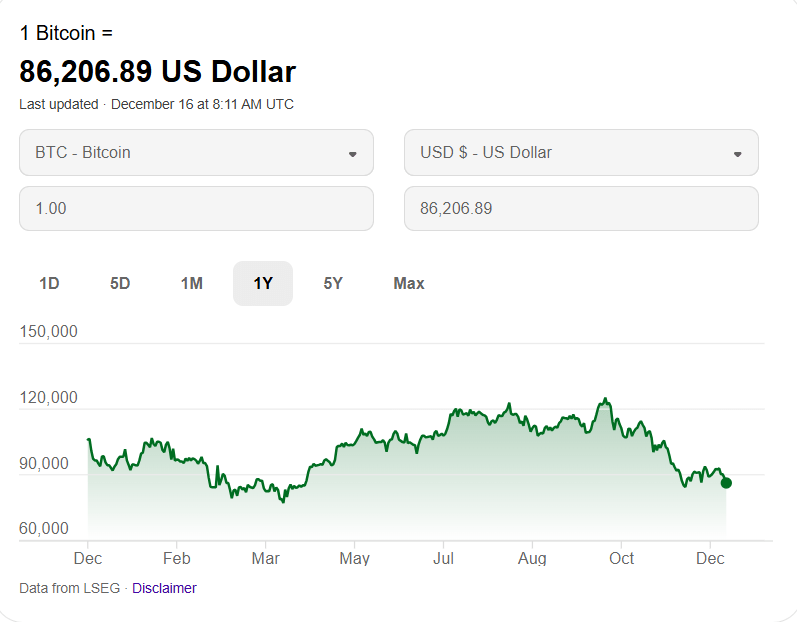
Task: Select the 5D time range tab
Action: pos(120,284)
